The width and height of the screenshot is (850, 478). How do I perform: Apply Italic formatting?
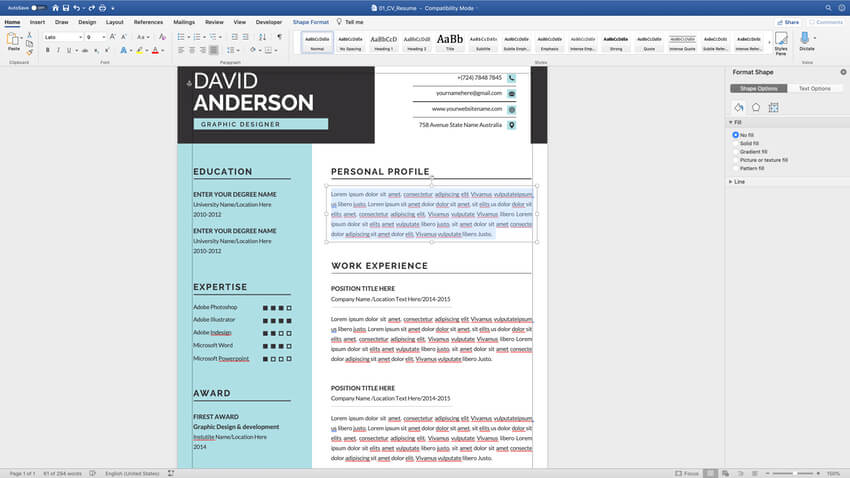[58, 50]
